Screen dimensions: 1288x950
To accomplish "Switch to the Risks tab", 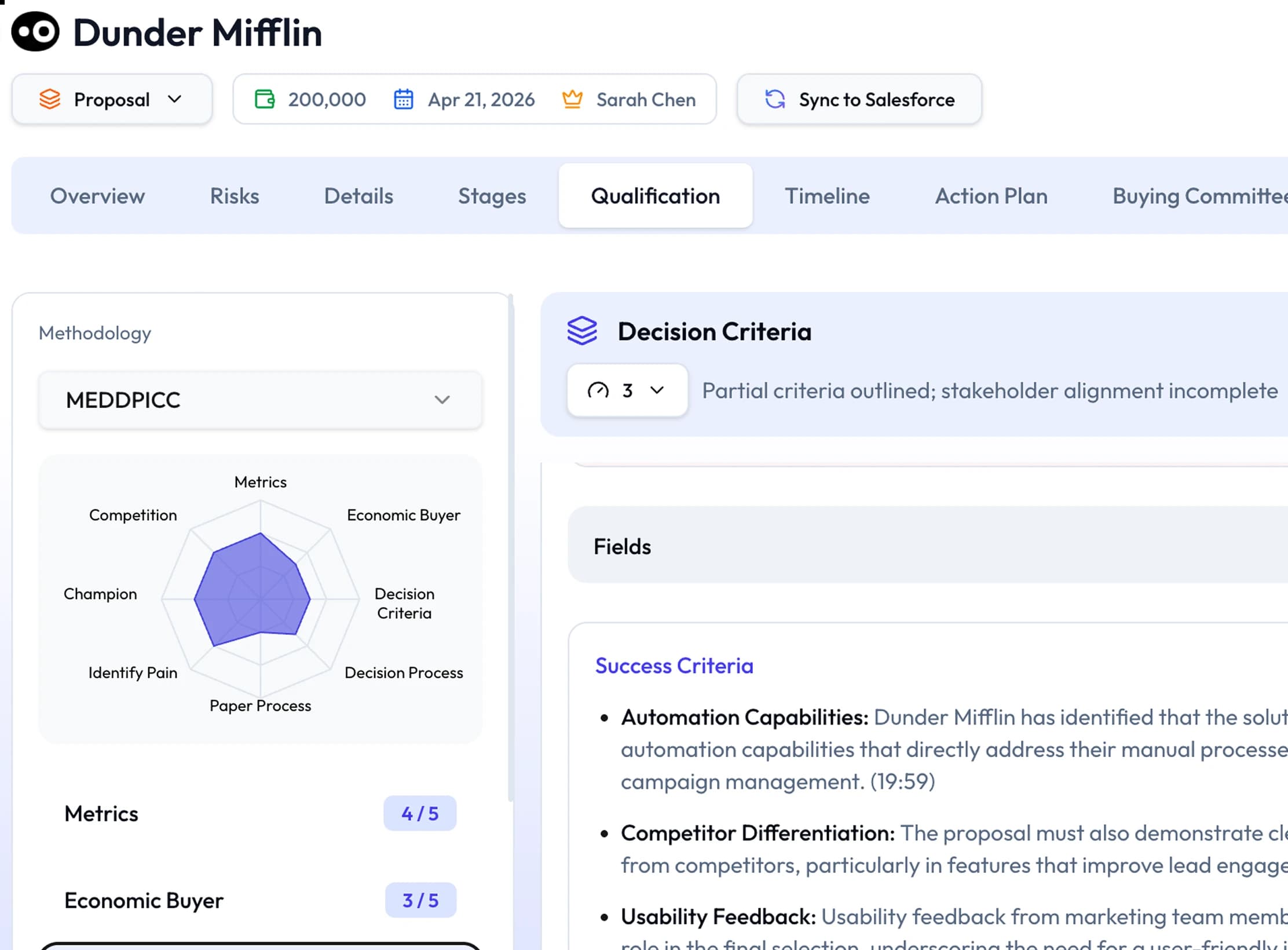I will 235,196.
